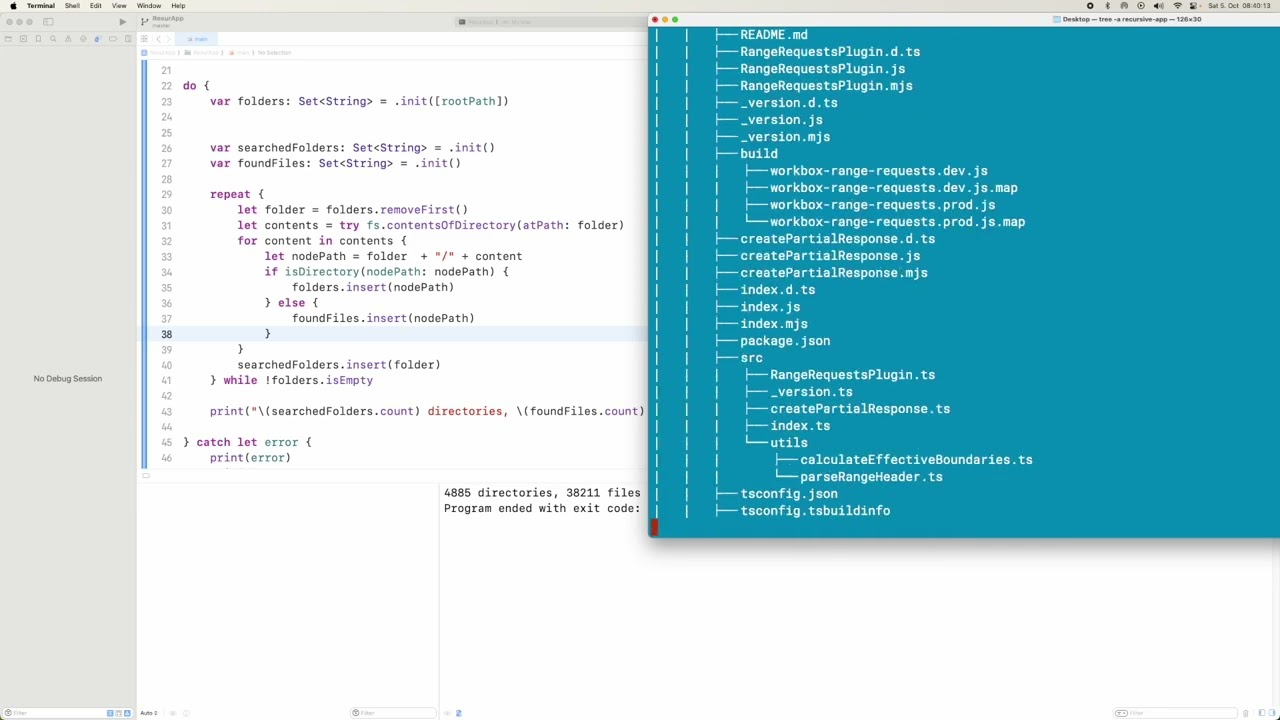Click the source control branch icon
This screenshot has height=720, width=1280.
(144, 22)
